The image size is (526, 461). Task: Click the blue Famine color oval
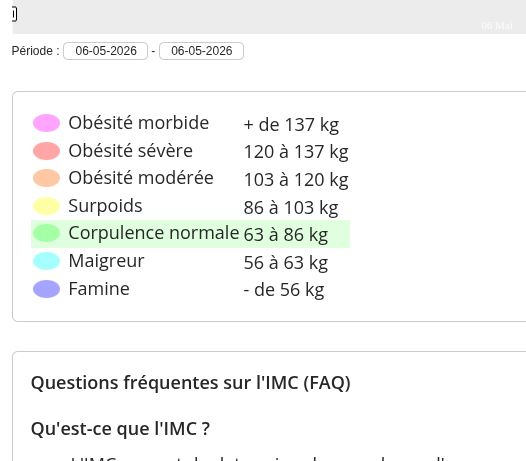[x=46, y=289]
